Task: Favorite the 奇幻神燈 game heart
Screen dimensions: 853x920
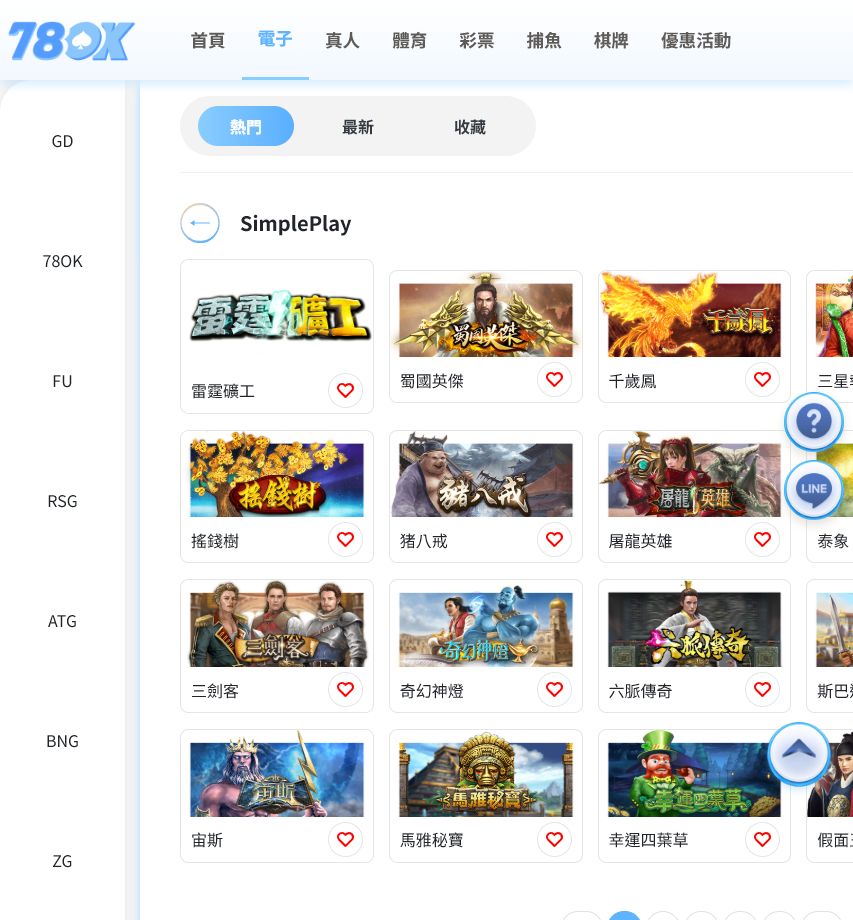Action: pyautogui.click(x=554, y=689)
